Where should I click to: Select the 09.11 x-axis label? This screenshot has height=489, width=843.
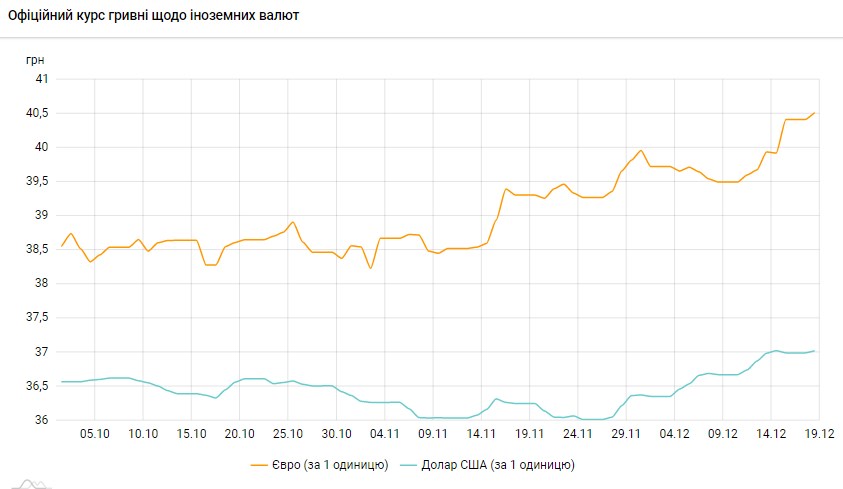point(432,434)
